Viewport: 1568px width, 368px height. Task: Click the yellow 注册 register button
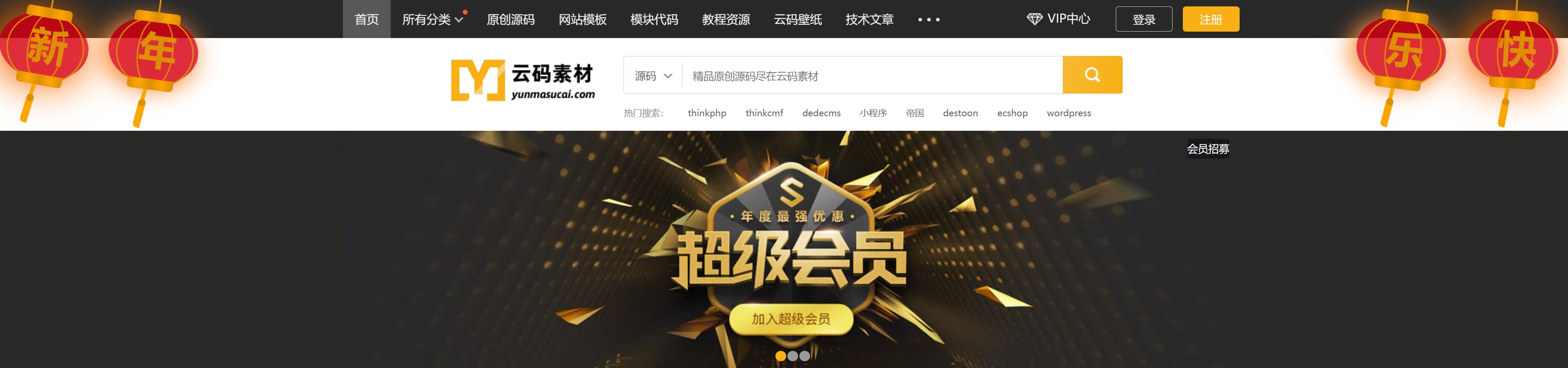[1211, 19]
